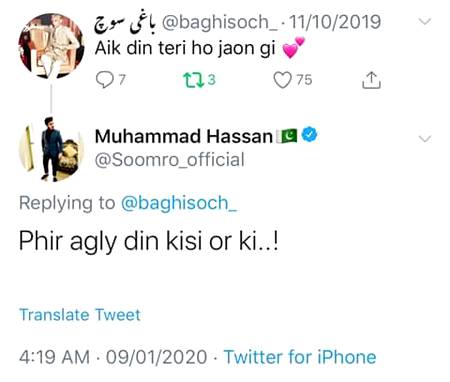Click the Urdu display name of the first tweet
The image size is (450, 382).
click(x=126, y=23)
